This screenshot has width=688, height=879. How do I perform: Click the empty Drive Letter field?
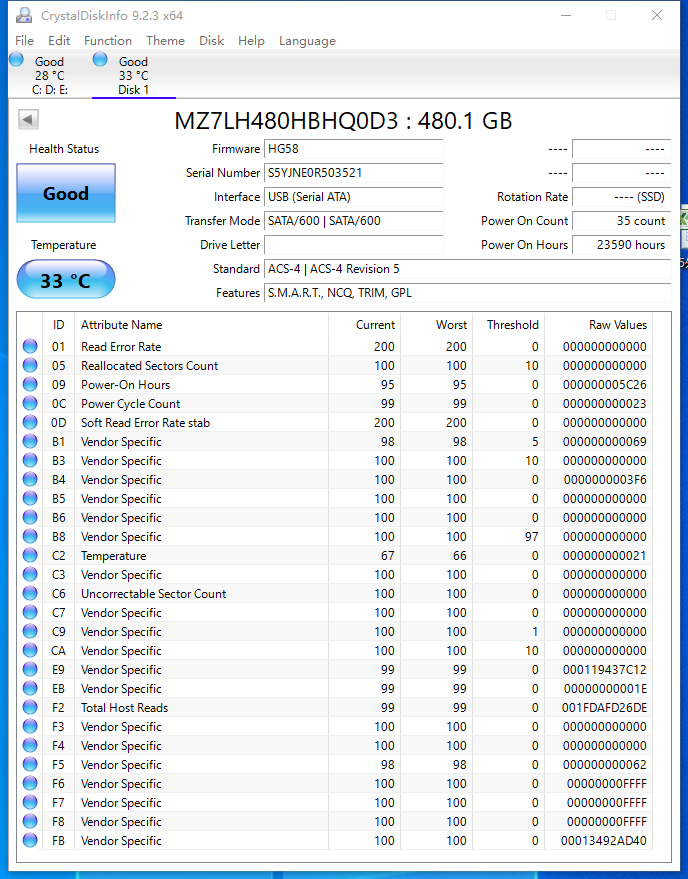click(353, 245)
